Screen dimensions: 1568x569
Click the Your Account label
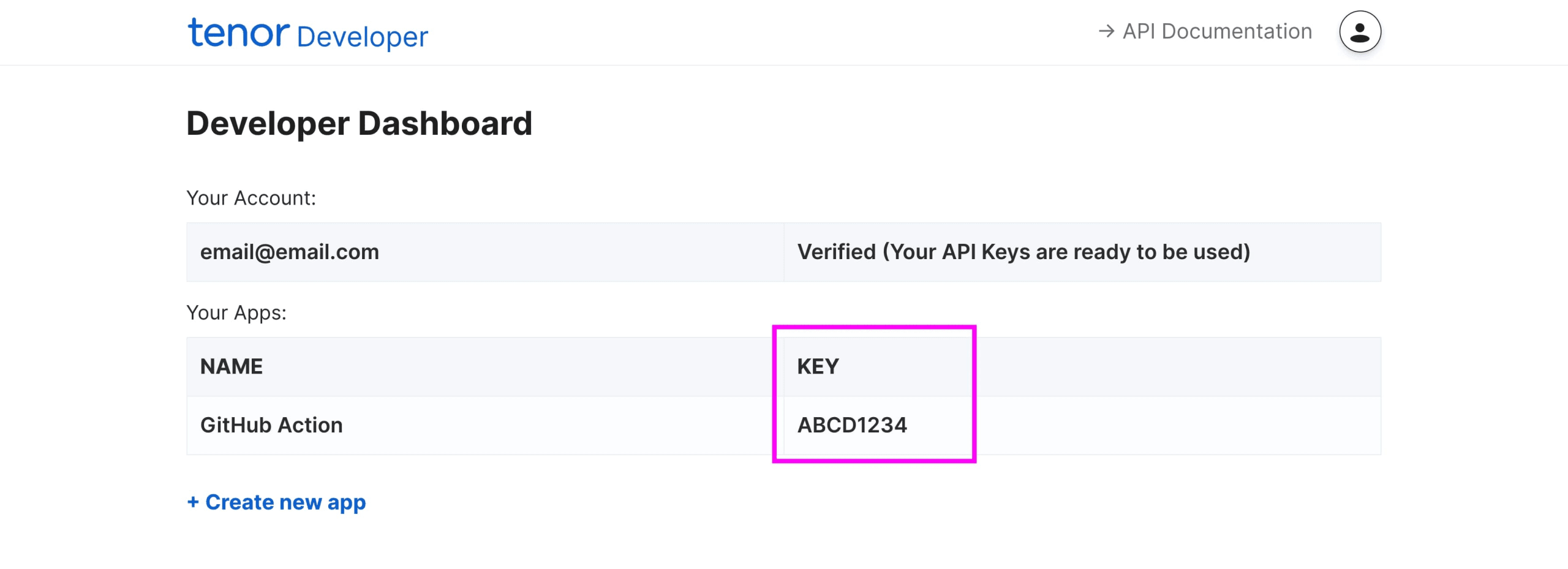pyautogui.click(x=251, y=198)
